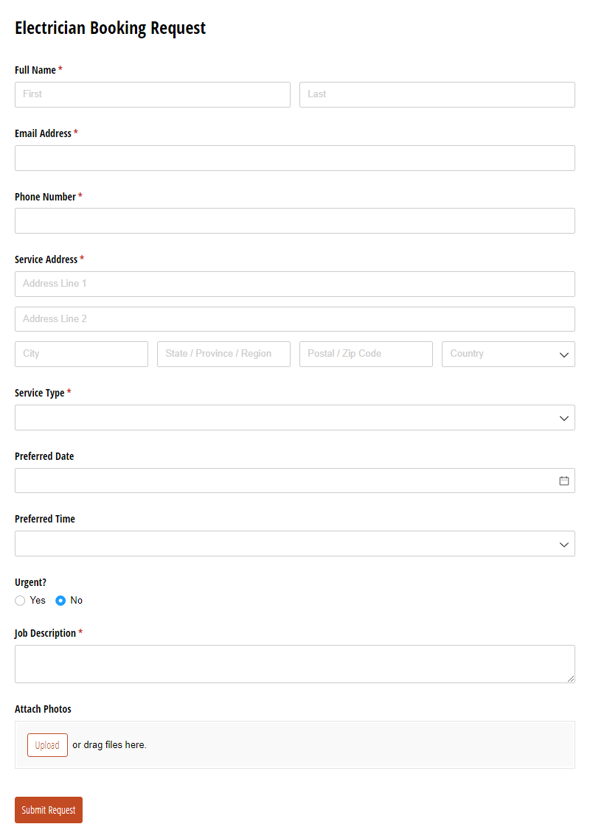The image size is (590, 838).
Task: Click into the Email Address field
Action: [295, 158]
